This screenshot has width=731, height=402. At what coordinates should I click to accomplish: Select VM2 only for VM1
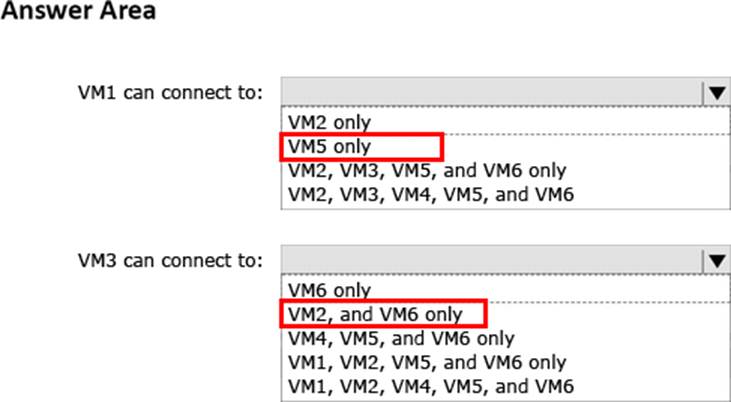coord(329,123)
